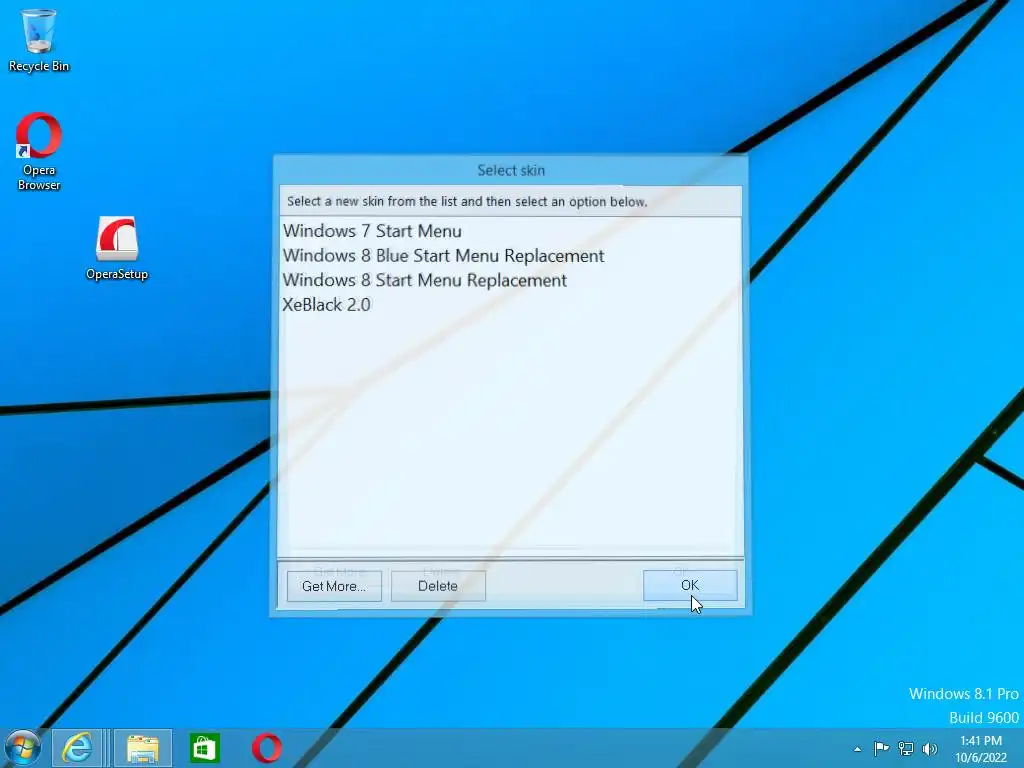Viewport: 1024px width, 768px height.
Task: Launch Opera from the taskbar
Action: click(266, 748)
